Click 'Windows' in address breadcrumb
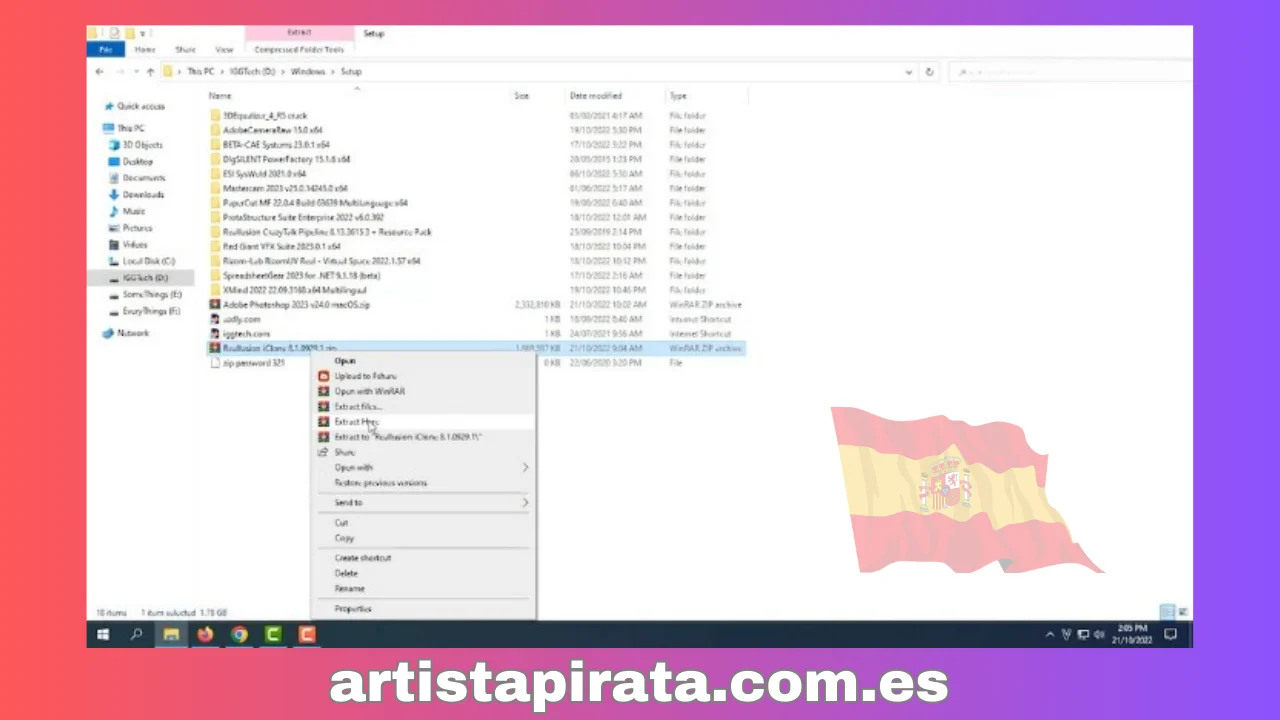1280x720 pixels. tap(308, 72)
